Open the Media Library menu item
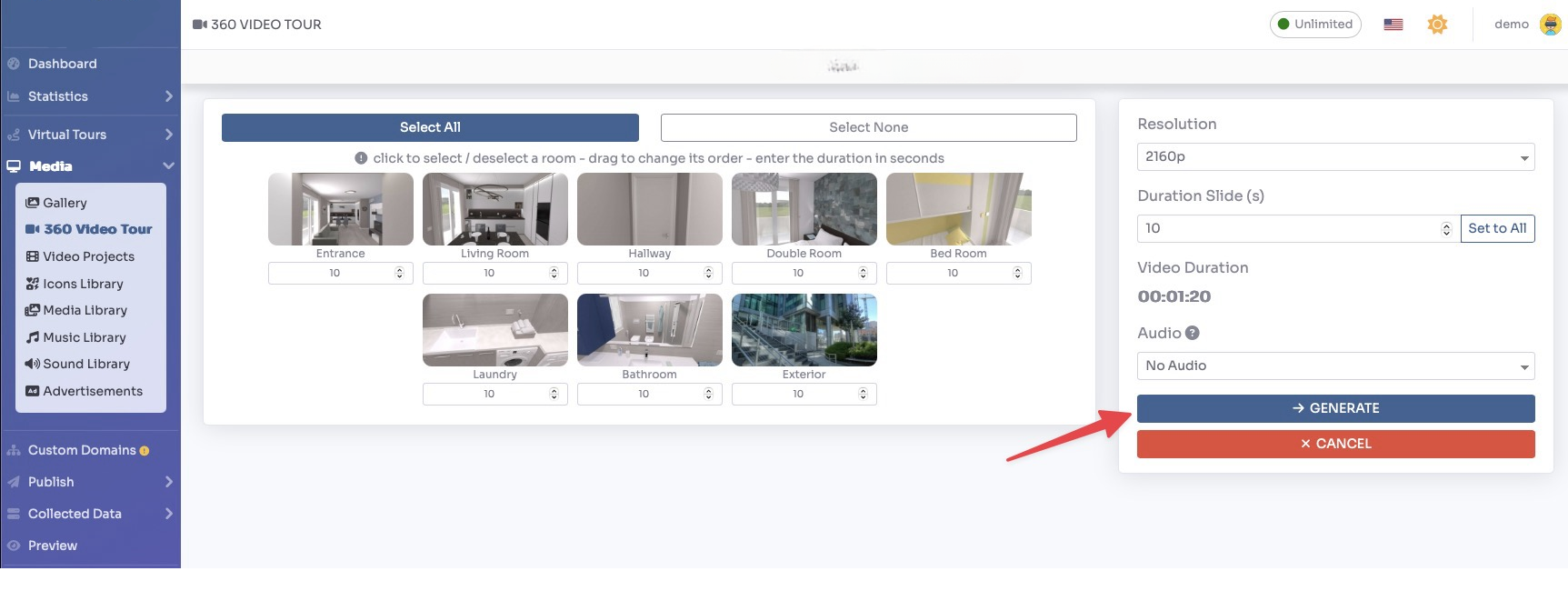Viewport: 1568px width, 611px height. coord(85,310)
